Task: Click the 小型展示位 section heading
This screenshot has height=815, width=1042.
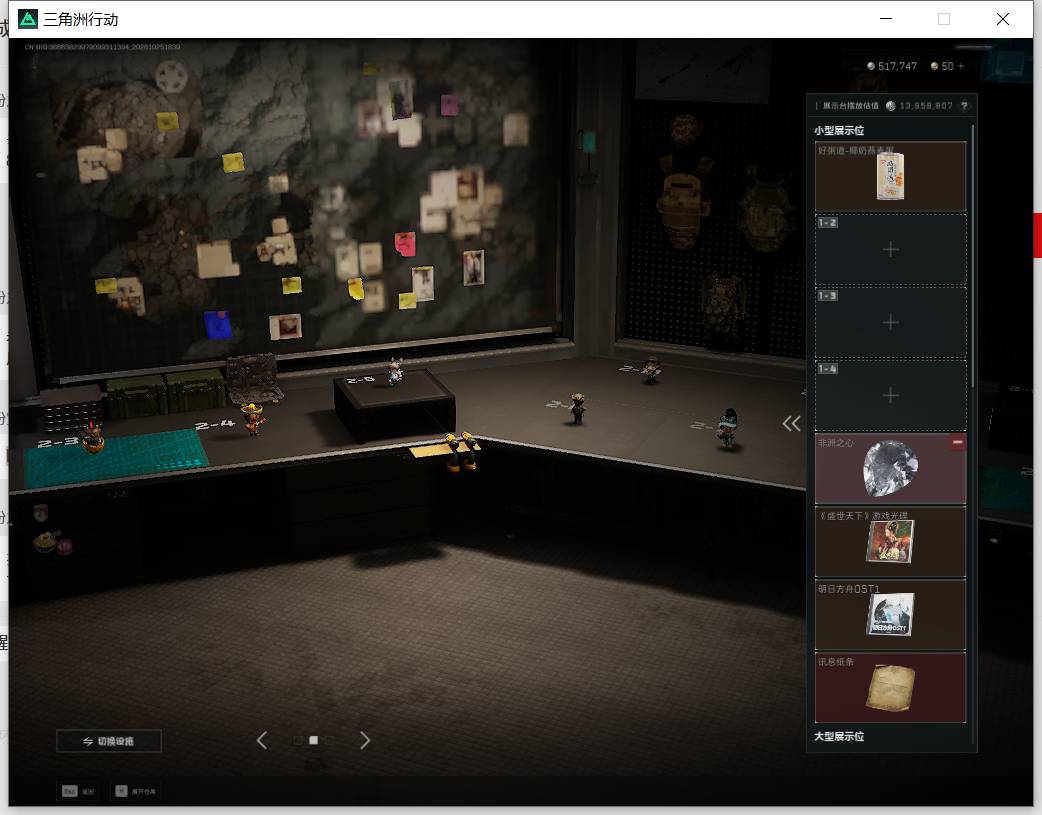Action: tap(839, 130)
